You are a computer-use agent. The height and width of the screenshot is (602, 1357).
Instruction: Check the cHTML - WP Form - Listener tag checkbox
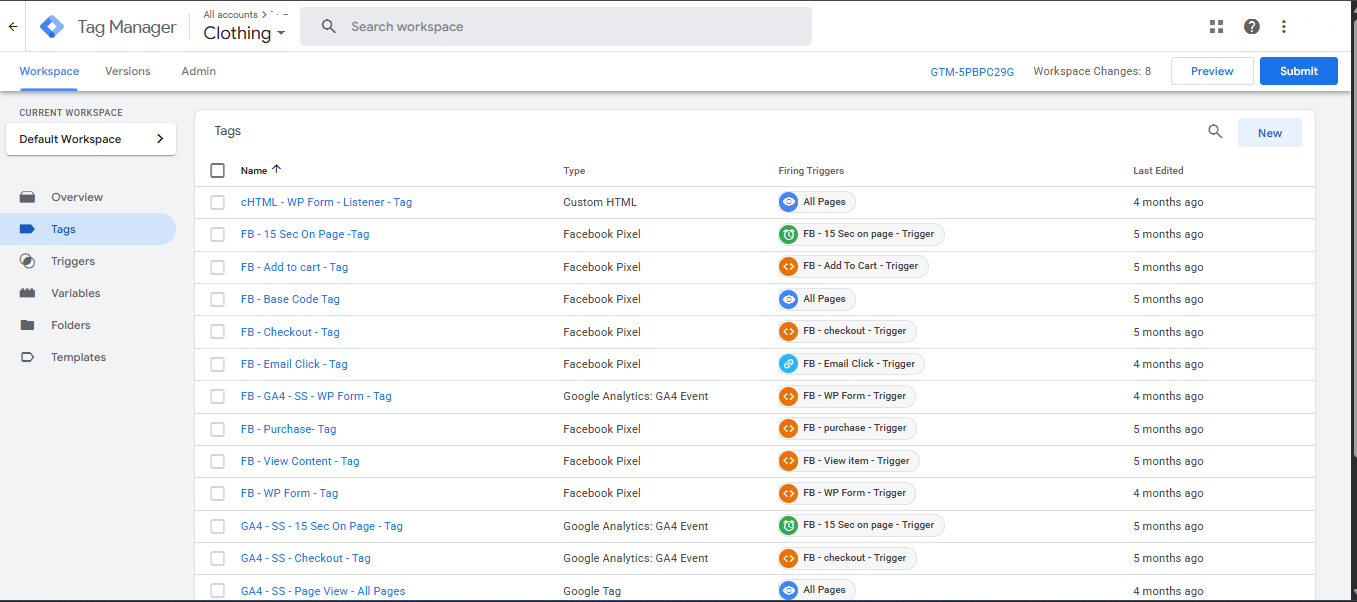218,202
